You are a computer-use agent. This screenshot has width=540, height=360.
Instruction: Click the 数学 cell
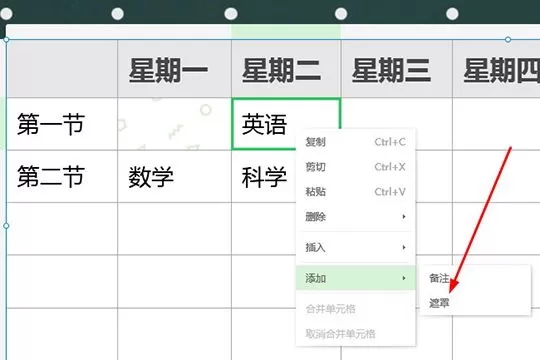[174, 176]
